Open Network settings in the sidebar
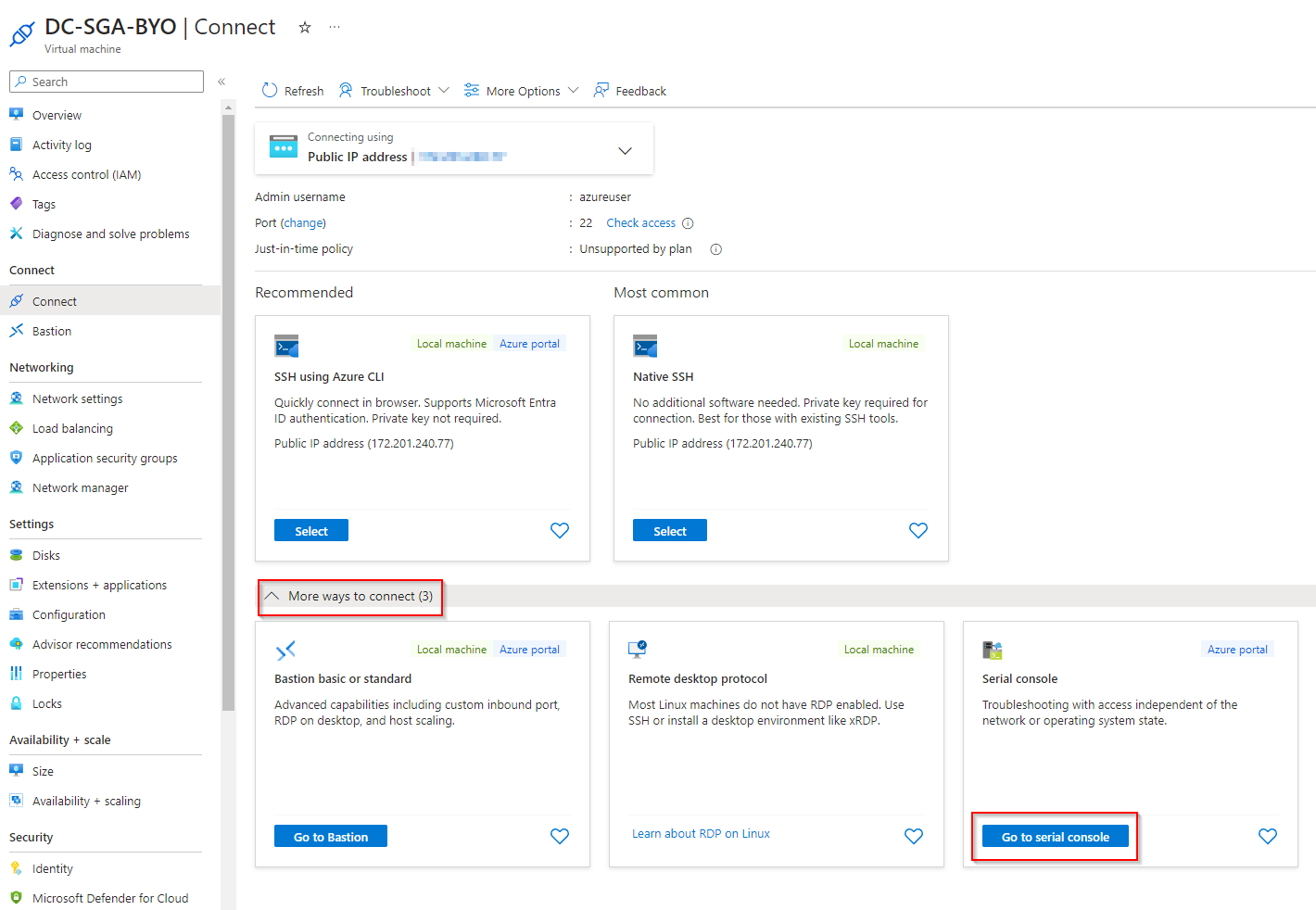 coord(78,398)
